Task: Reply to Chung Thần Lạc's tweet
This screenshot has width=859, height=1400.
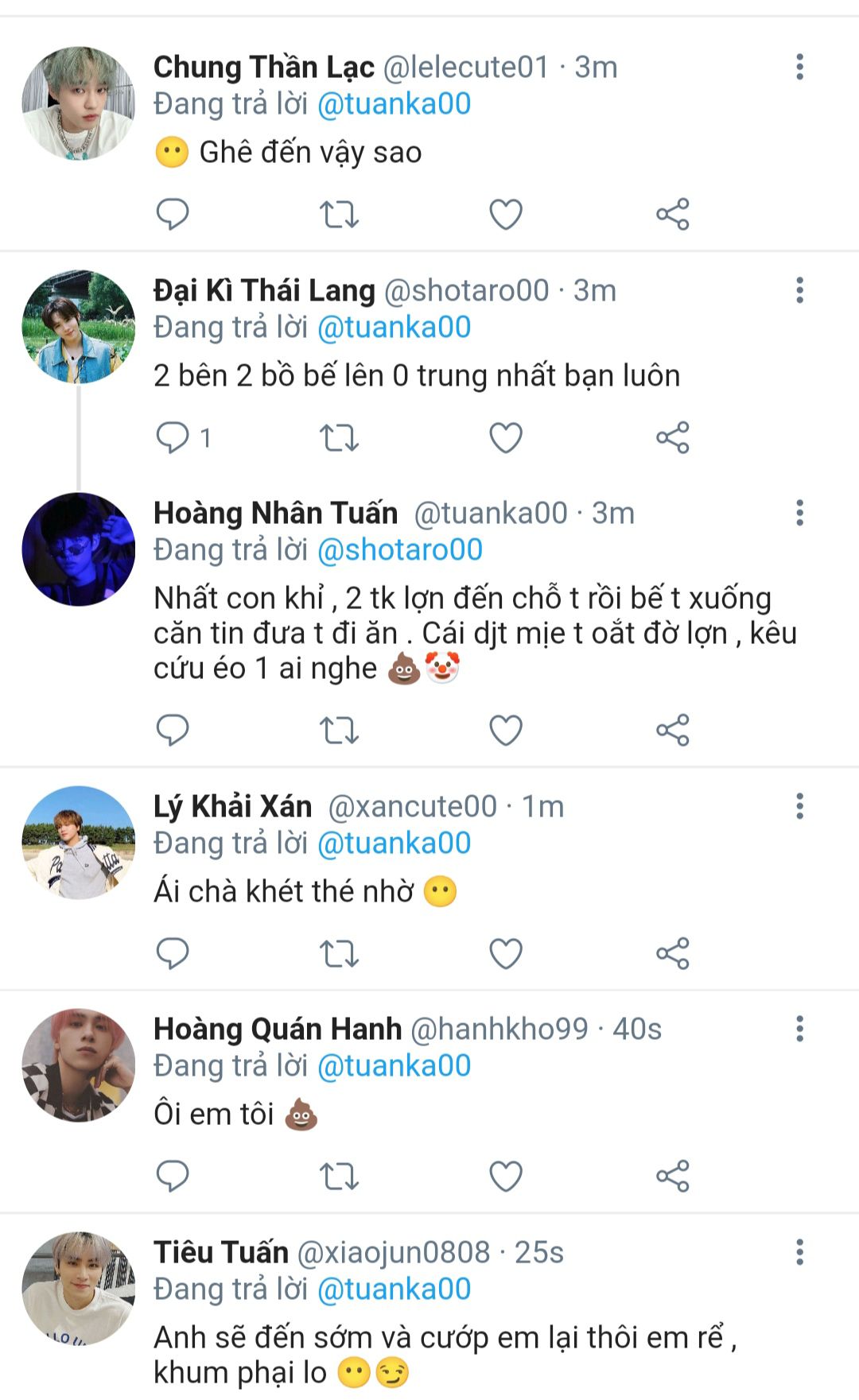Action: (x=172, y=214)
